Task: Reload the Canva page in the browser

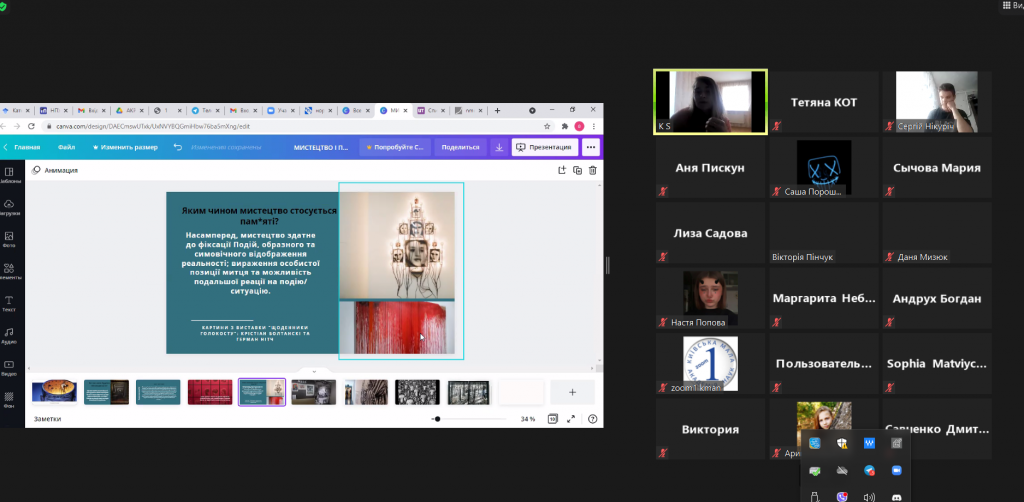Action: (31, 126)
